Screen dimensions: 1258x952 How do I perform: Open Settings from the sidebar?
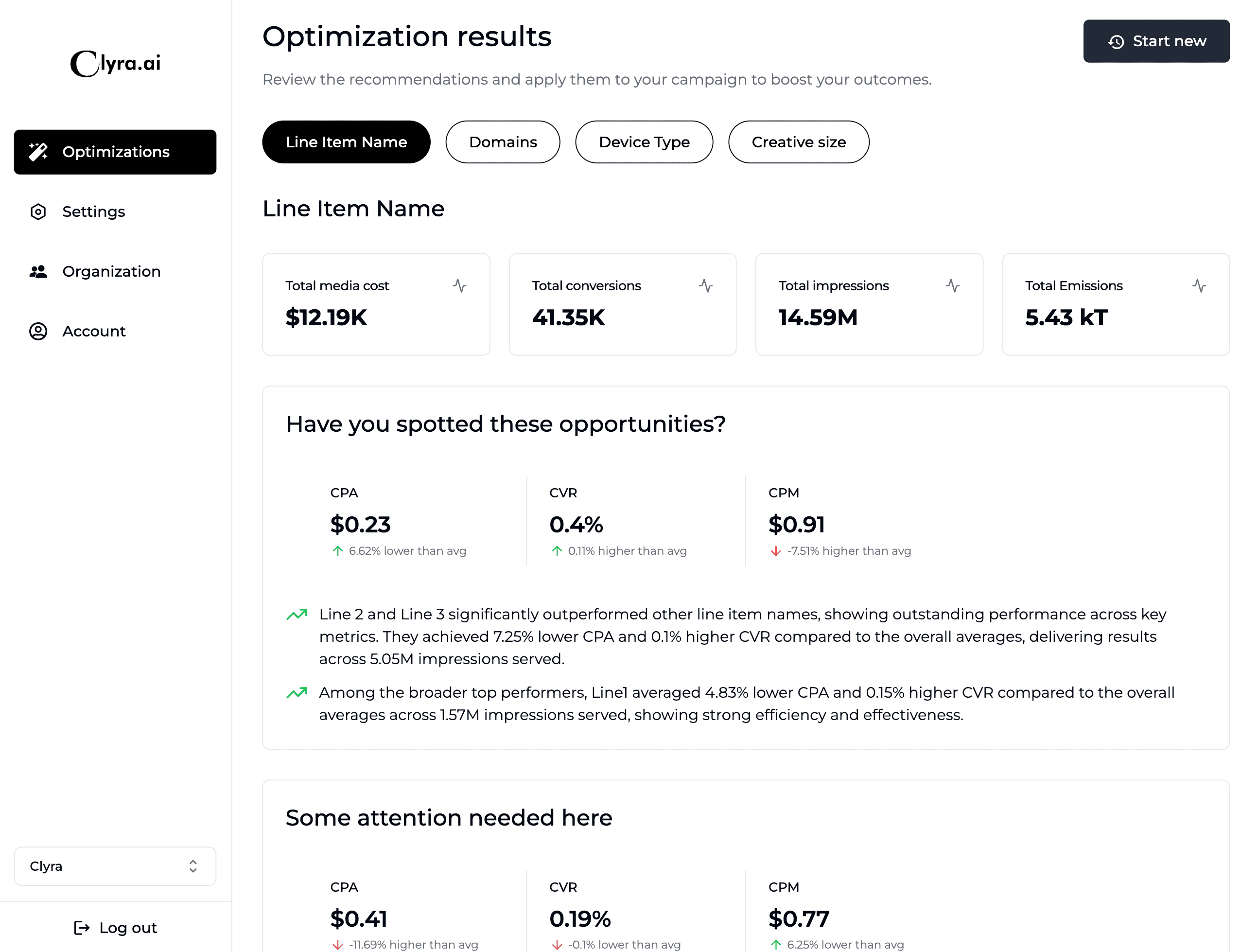[94, 212]
